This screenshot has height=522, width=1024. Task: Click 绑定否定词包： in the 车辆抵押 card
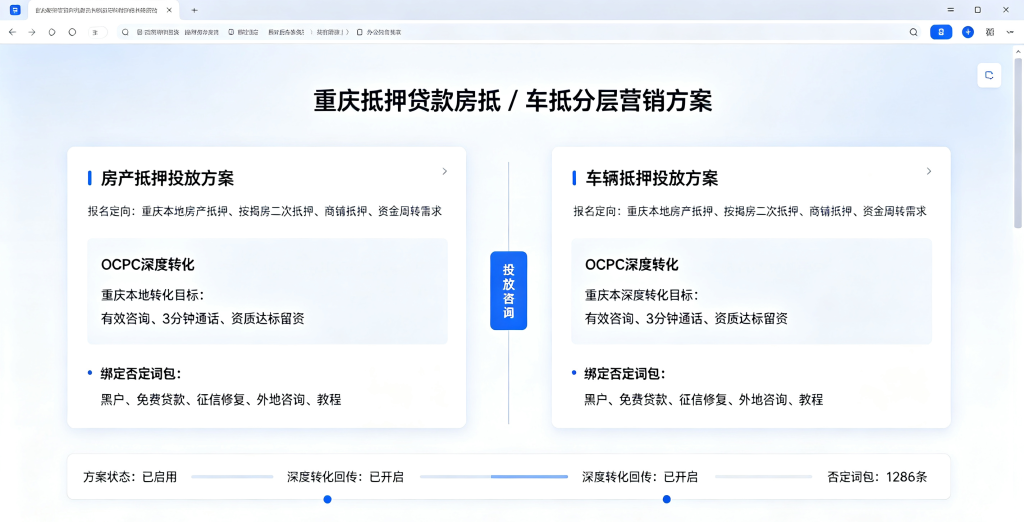[624, 374]
